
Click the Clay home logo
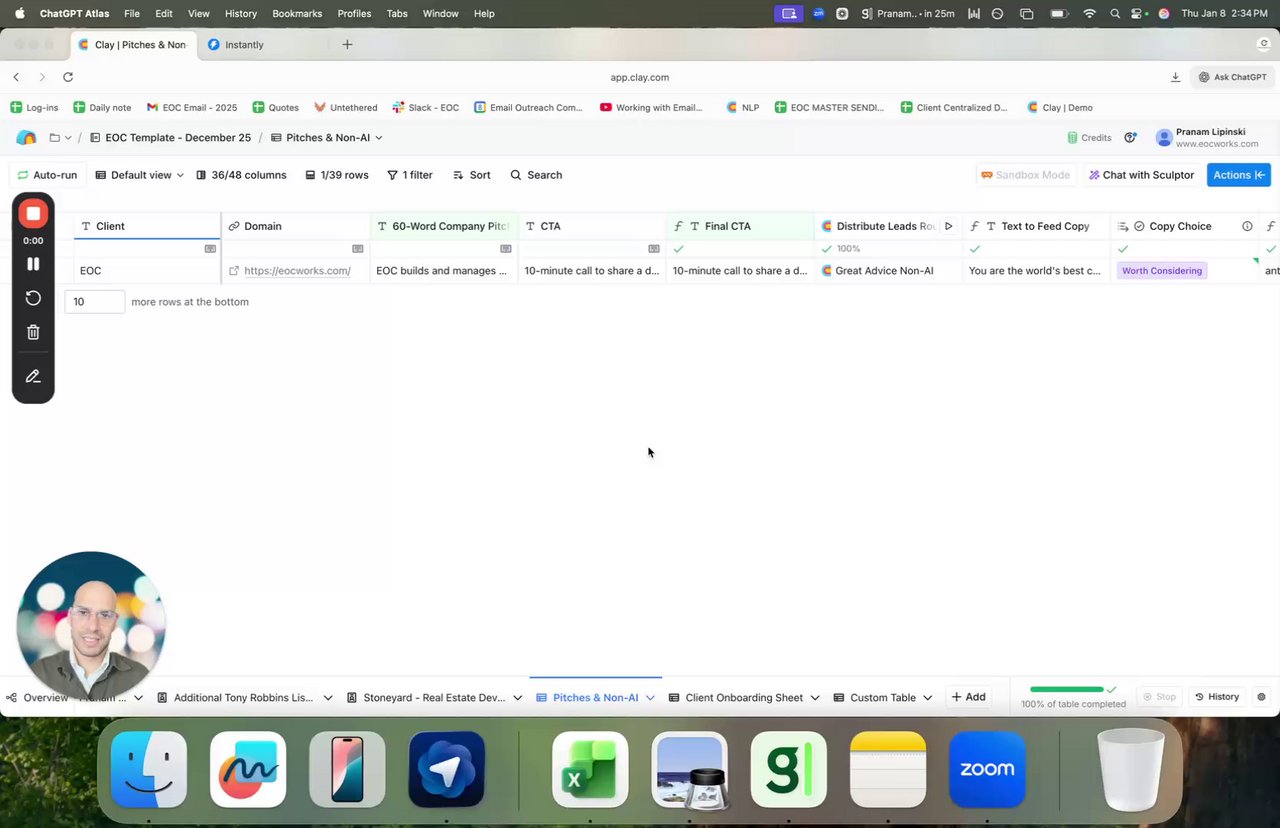point(26,138)
